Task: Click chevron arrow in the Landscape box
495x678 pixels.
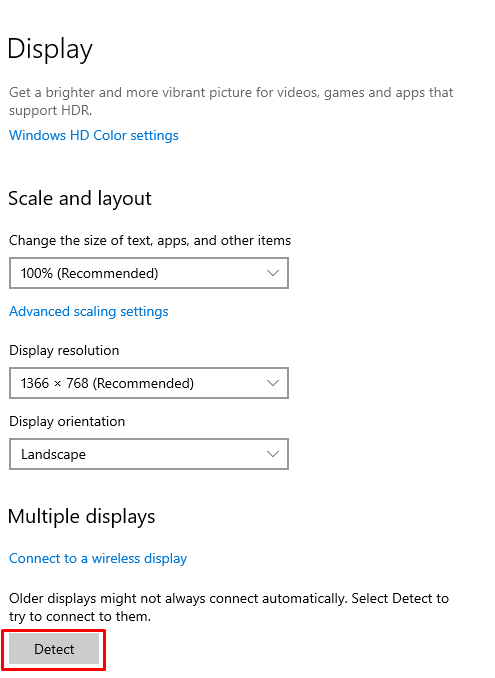Action: (273, 454)
